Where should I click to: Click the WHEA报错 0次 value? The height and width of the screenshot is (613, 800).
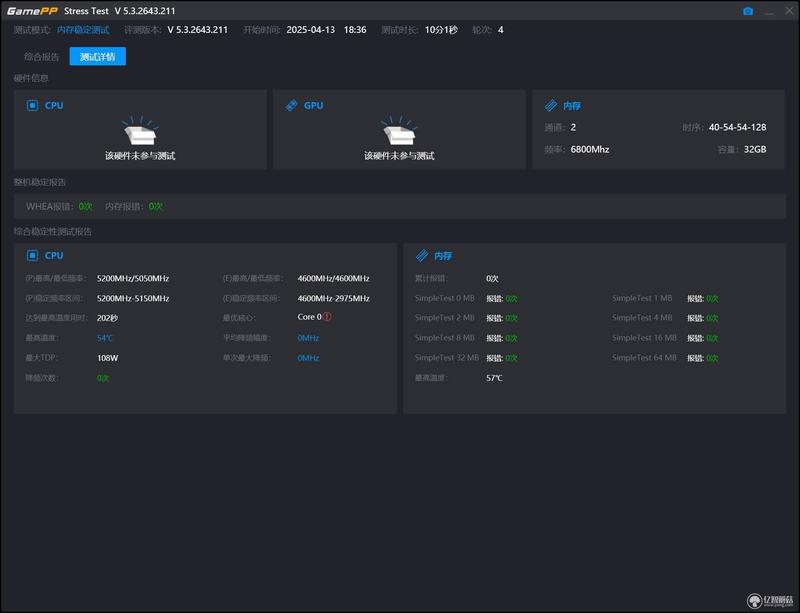(x=86, y=206)
